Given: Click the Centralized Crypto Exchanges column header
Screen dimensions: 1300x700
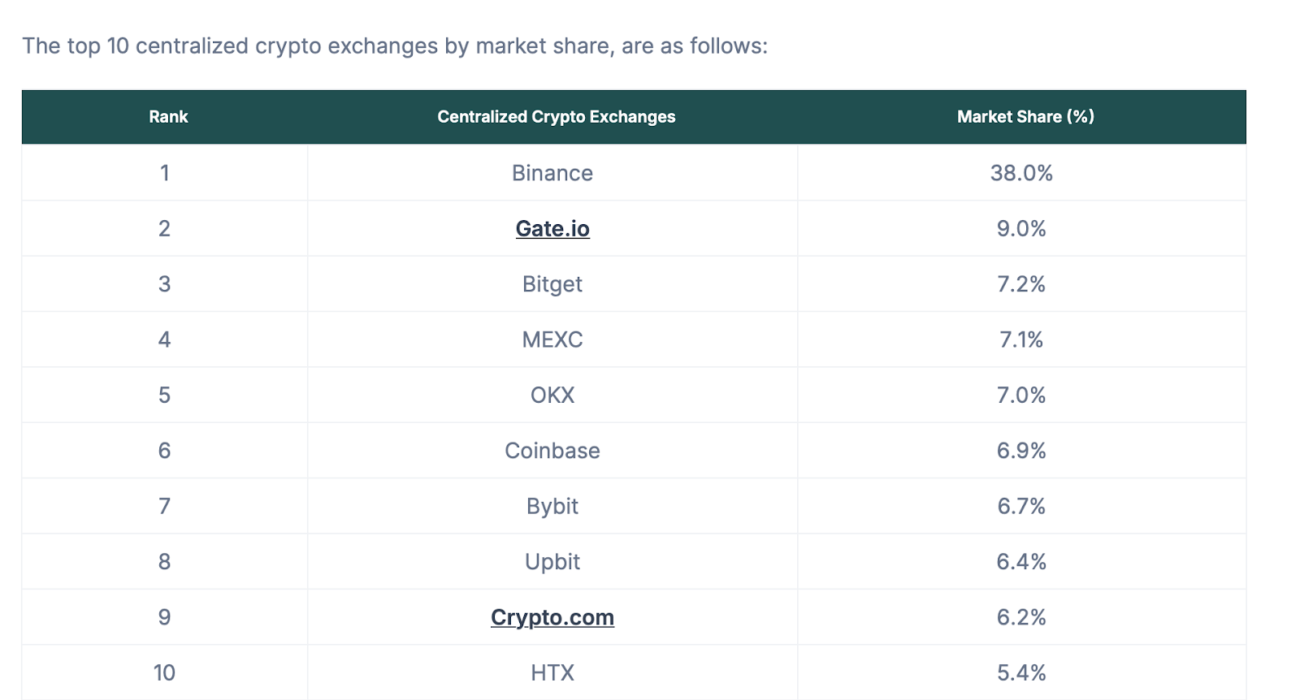Looking at the screenshot, I should tap(556, 117).
